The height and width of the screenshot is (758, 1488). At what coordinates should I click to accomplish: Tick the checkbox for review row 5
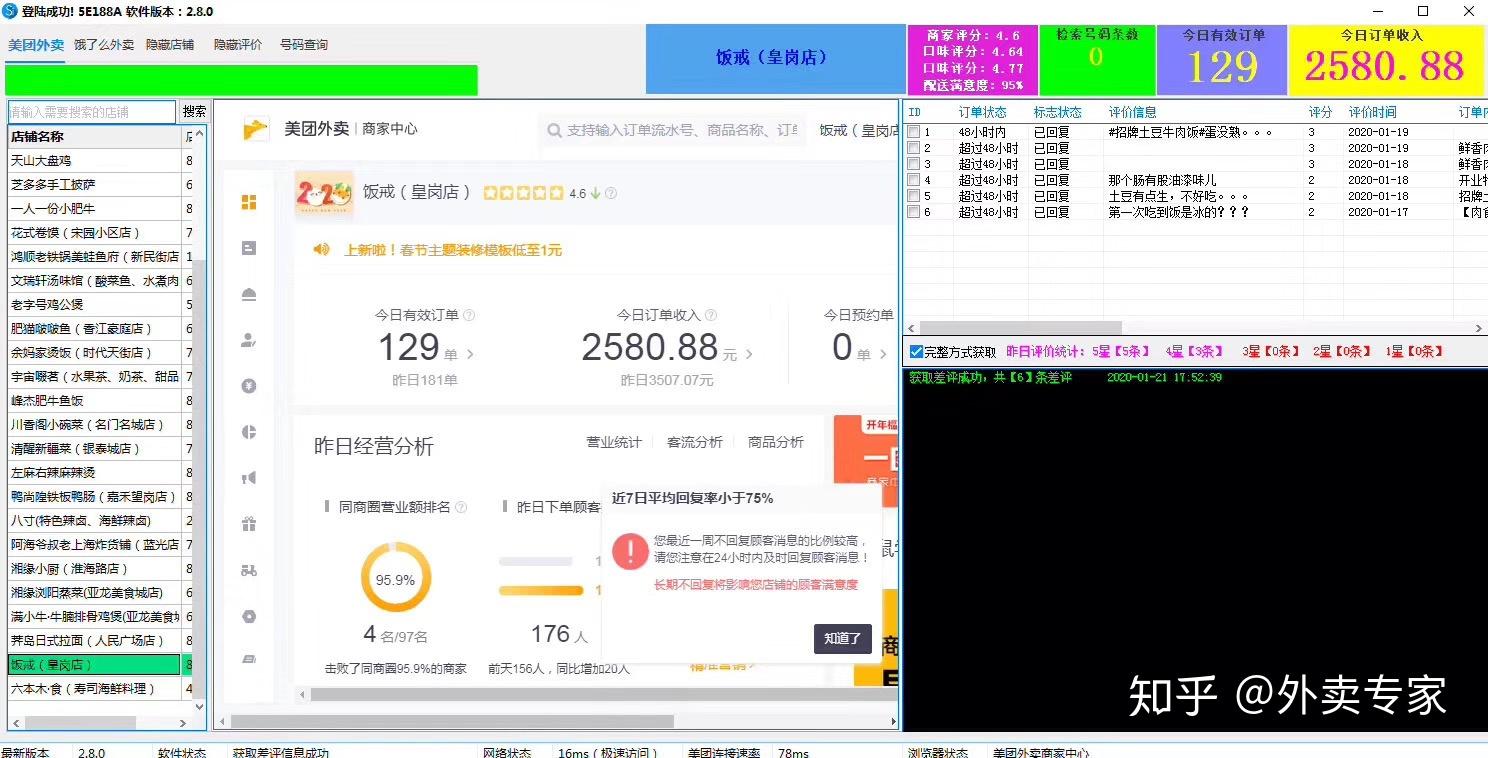[913, 196]
